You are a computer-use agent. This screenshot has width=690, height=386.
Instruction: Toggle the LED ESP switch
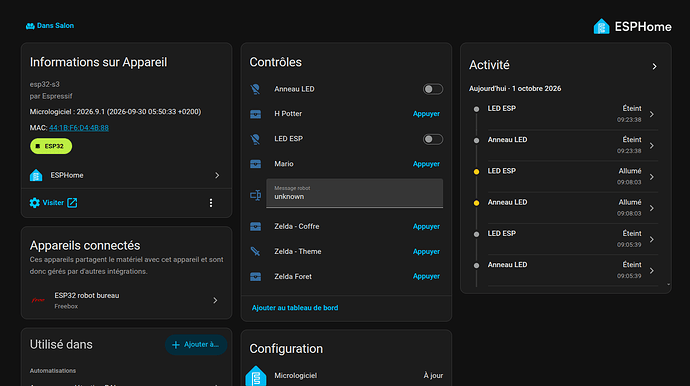pyautogui.click(x=433, y=140)
